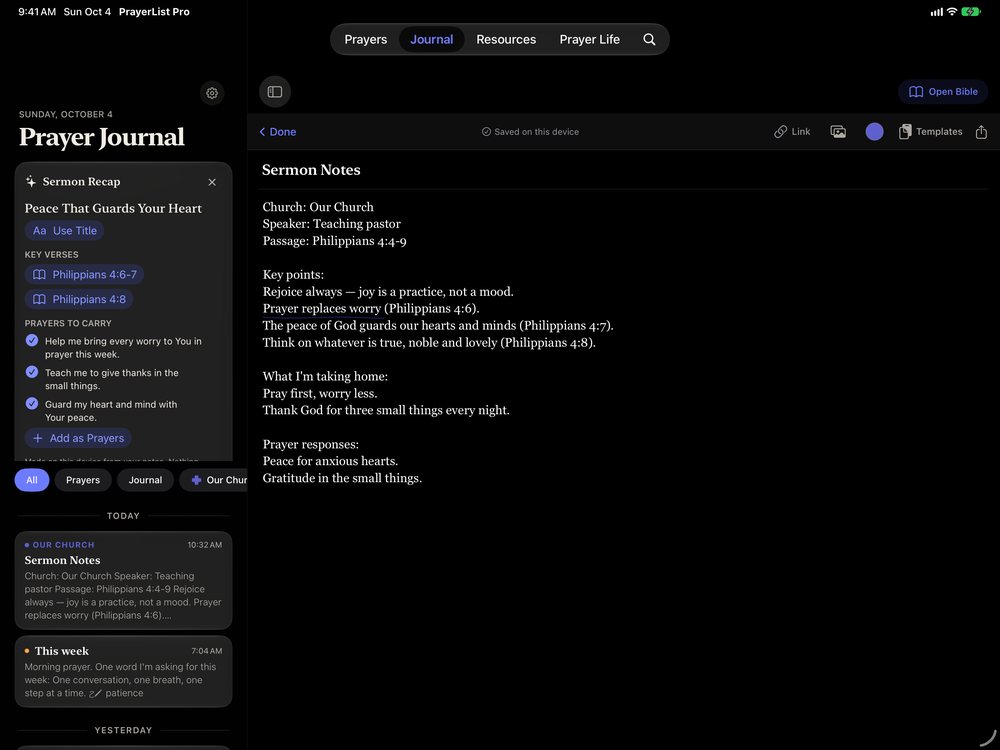The image size is (1000, 750).
Task: Close the Sermon Recap card
Action: coord(212,182)
